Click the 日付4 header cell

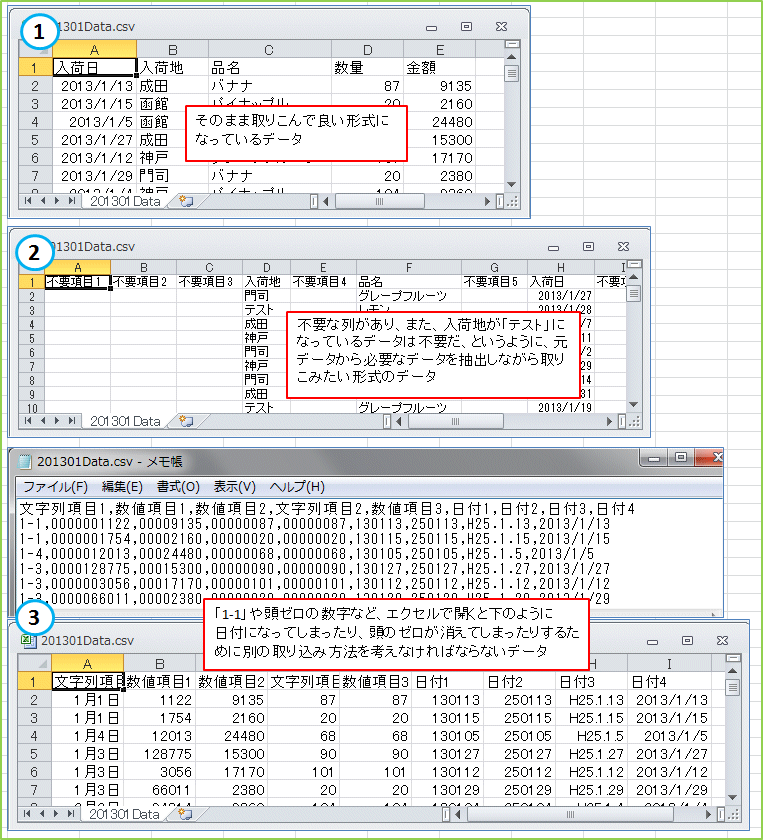(669, 681)
